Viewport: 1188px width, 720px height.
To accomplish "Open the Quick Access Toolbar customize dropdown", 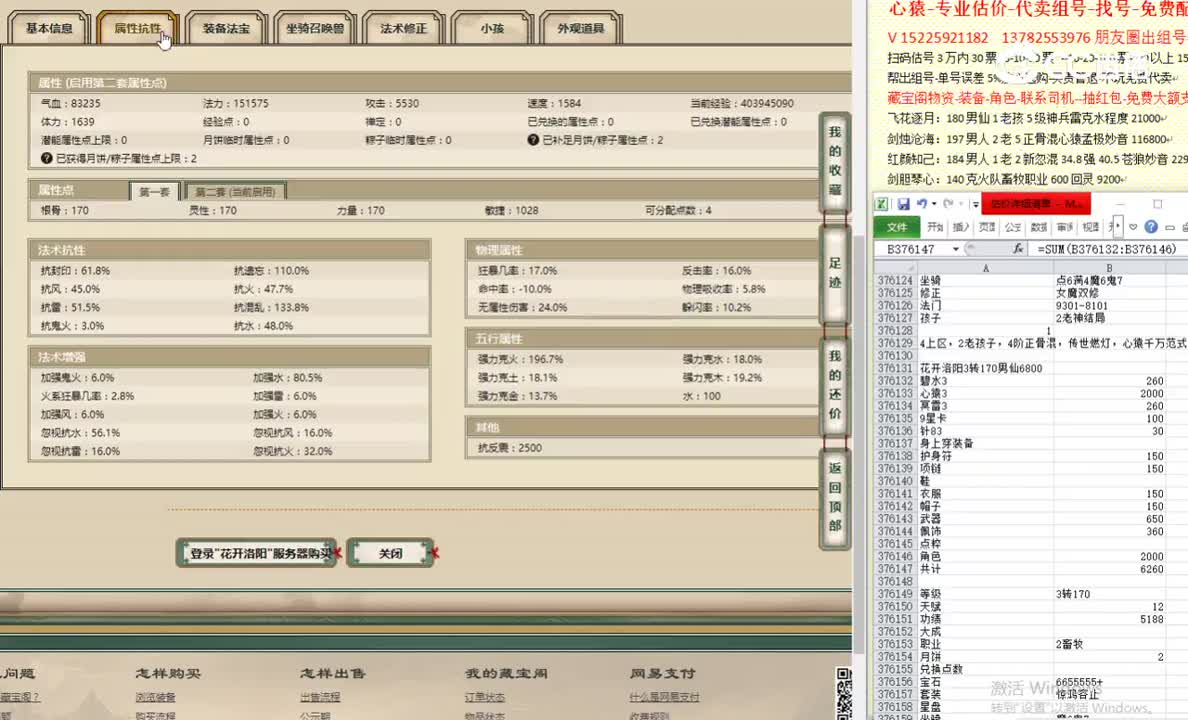I will 975,205.
